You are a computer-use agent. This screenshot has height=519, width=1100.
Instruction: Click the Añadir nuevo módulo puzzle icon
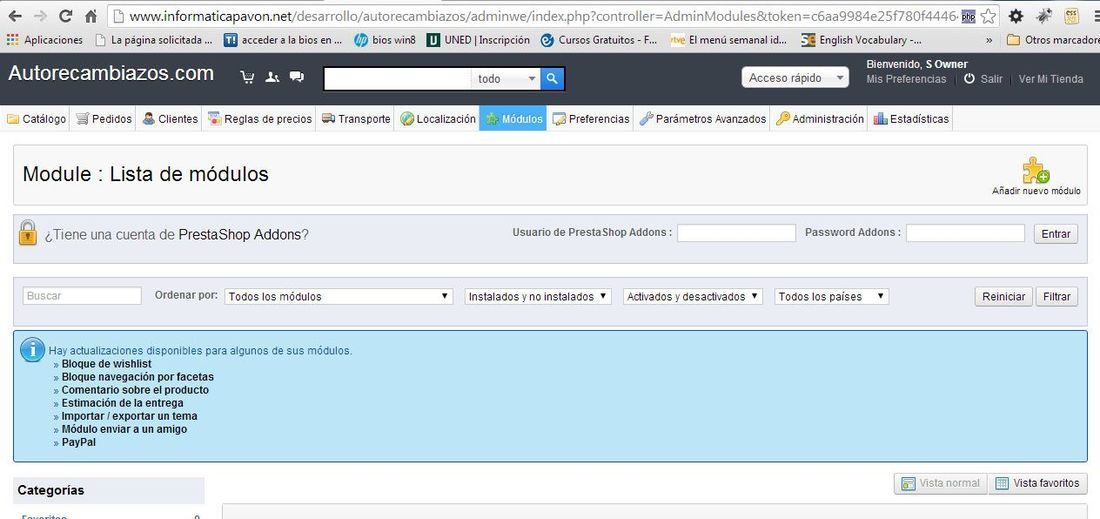coord(1035,170)
